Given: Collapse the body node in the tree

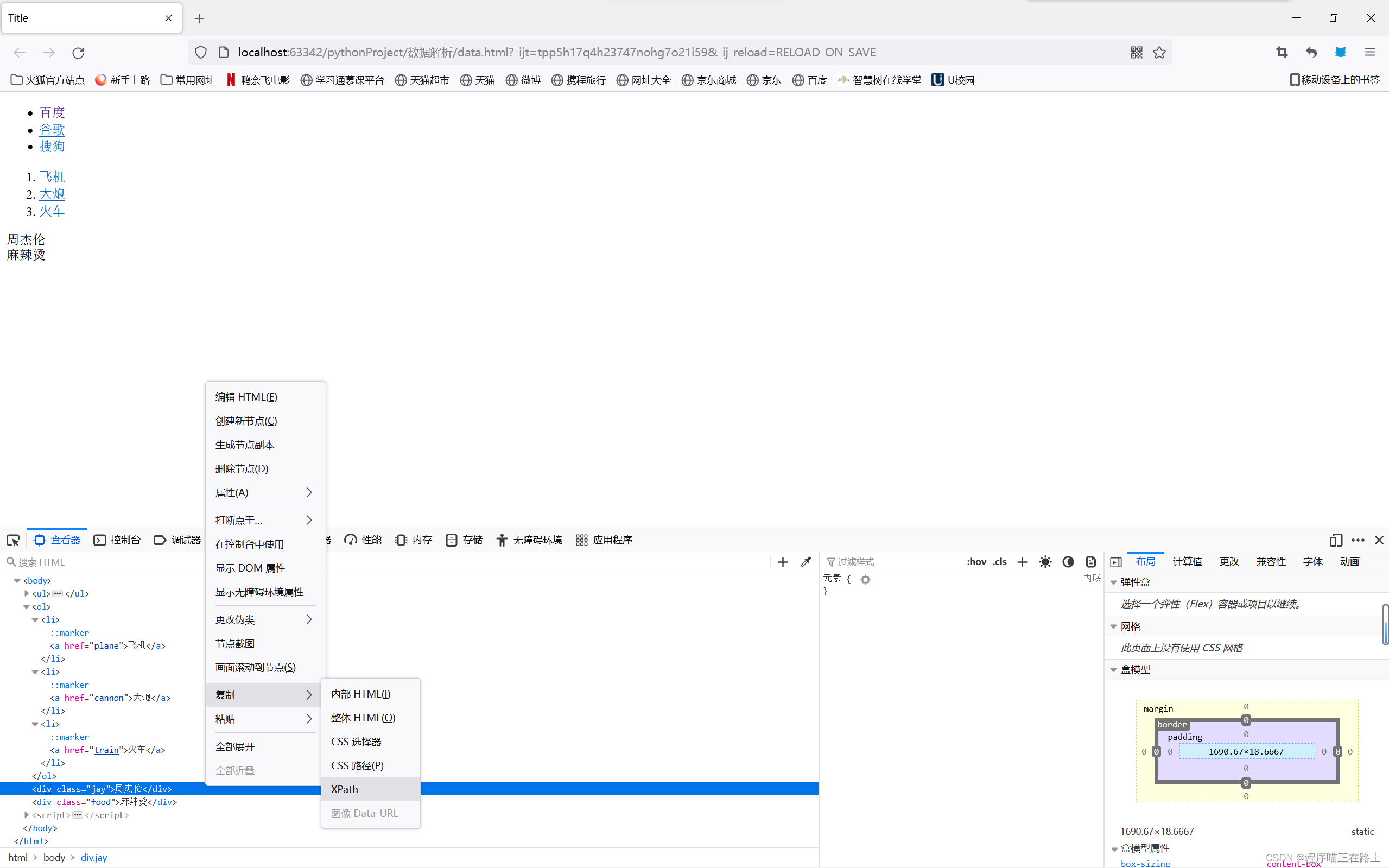Looking at the screenshot, I should coord(17,580).
